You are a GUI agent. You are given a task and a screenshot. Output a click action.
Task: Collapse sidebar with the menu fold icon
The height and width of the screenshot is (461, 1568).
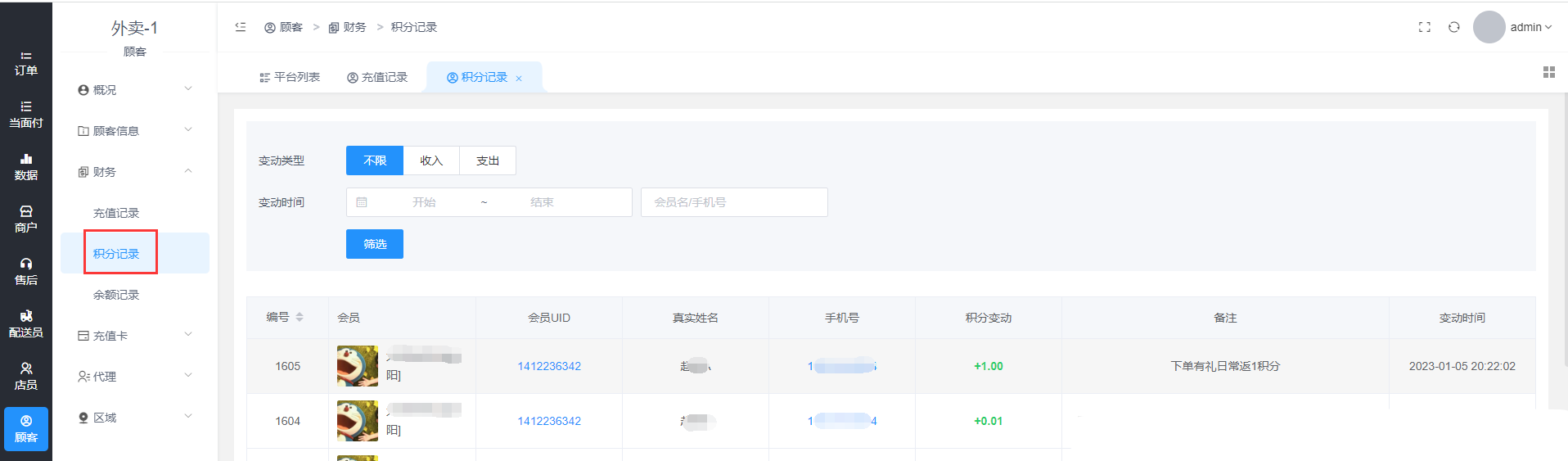[241, 27]
